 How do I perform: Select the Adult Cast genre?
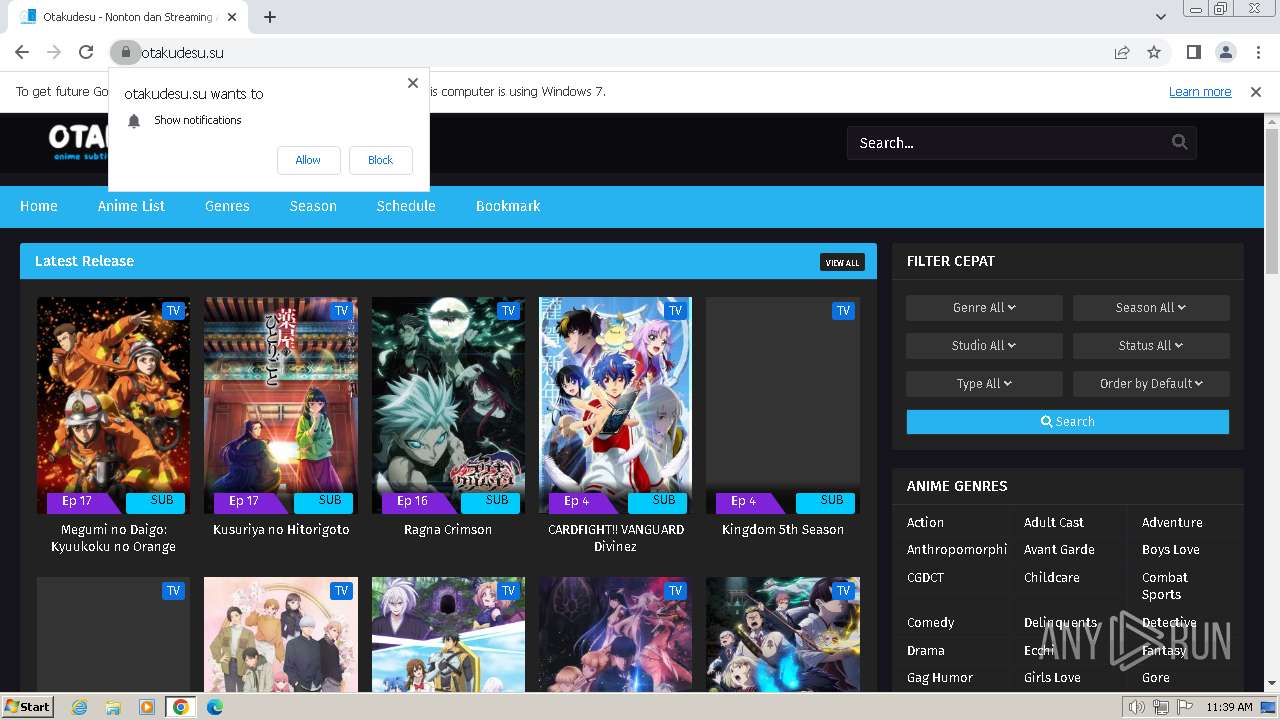pyautogui.click(x=1054, y=522)
